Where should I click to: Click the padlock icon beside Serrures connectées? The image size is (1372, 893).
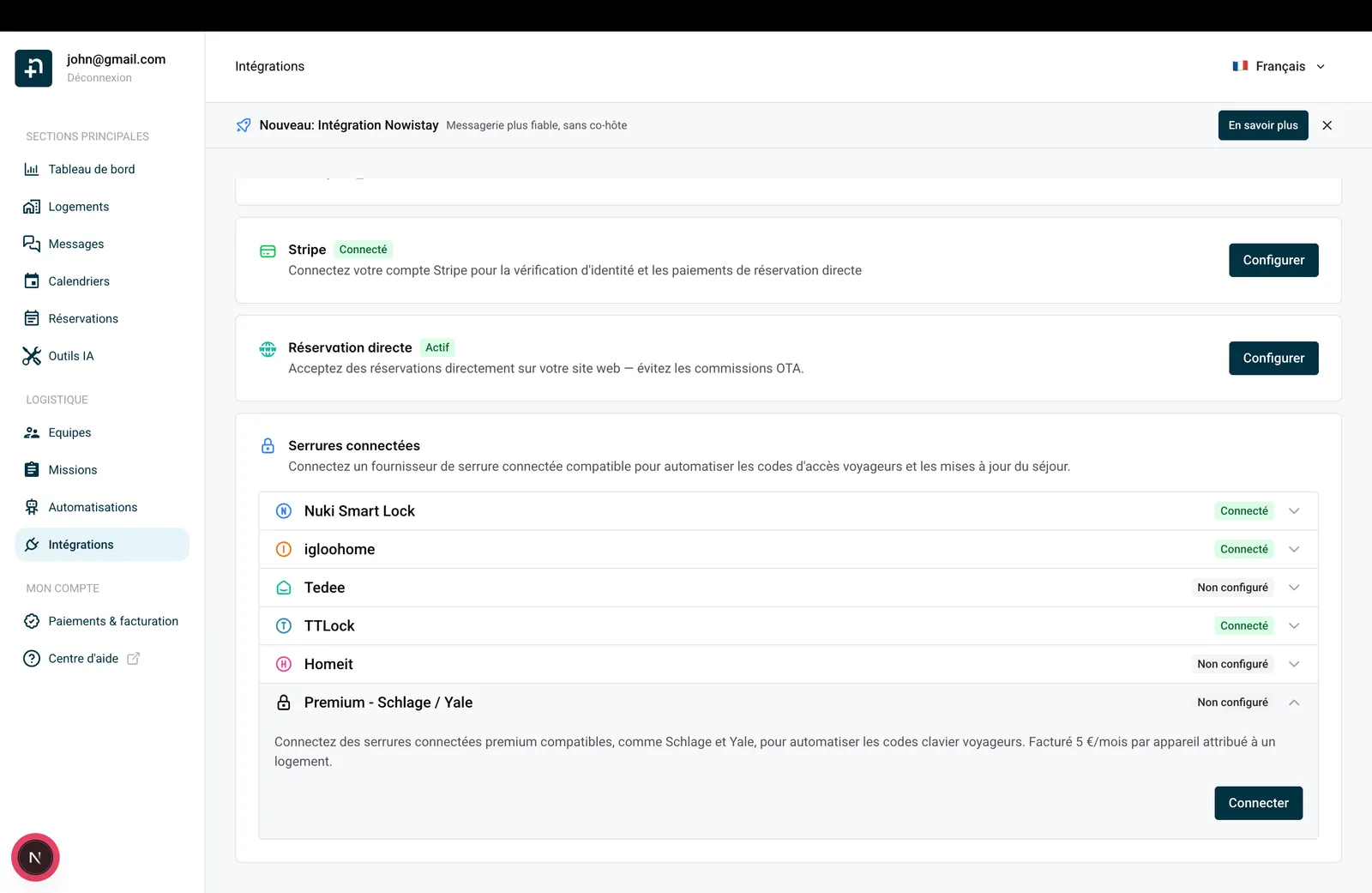(x=268, y=446)
